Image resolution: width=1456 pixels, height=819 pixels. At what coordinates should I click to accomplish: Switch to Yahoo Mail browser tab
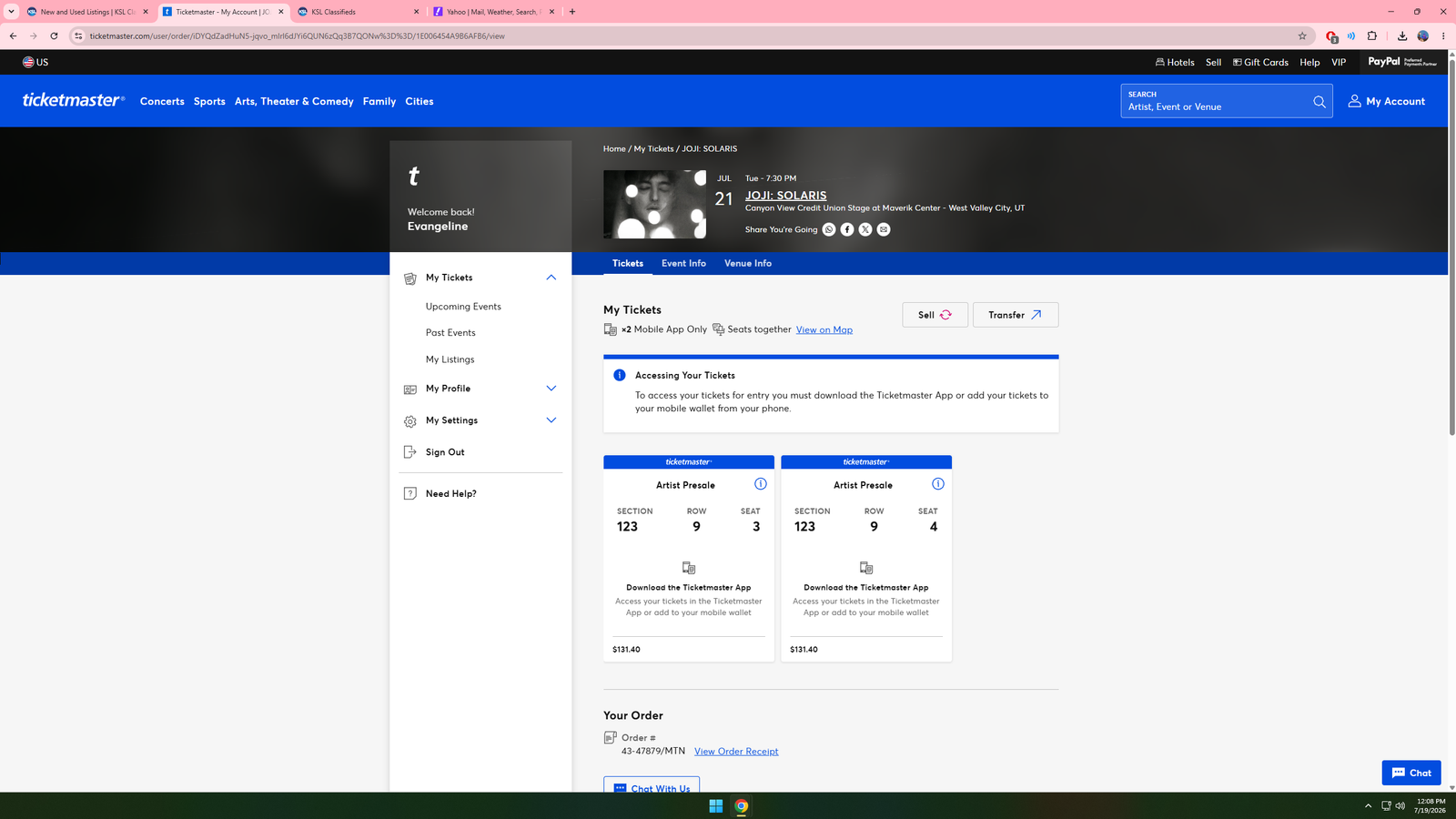pyautogui.click(x=494, y=12)
